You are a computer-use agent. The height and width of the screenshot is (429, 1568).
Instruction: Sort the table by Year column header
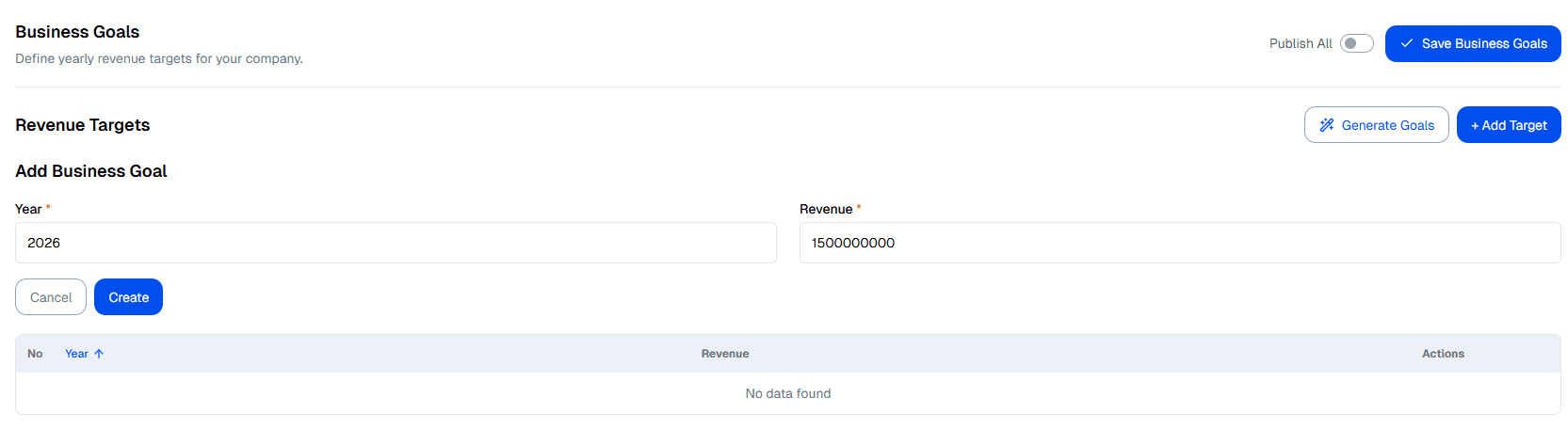coord(76,354)
